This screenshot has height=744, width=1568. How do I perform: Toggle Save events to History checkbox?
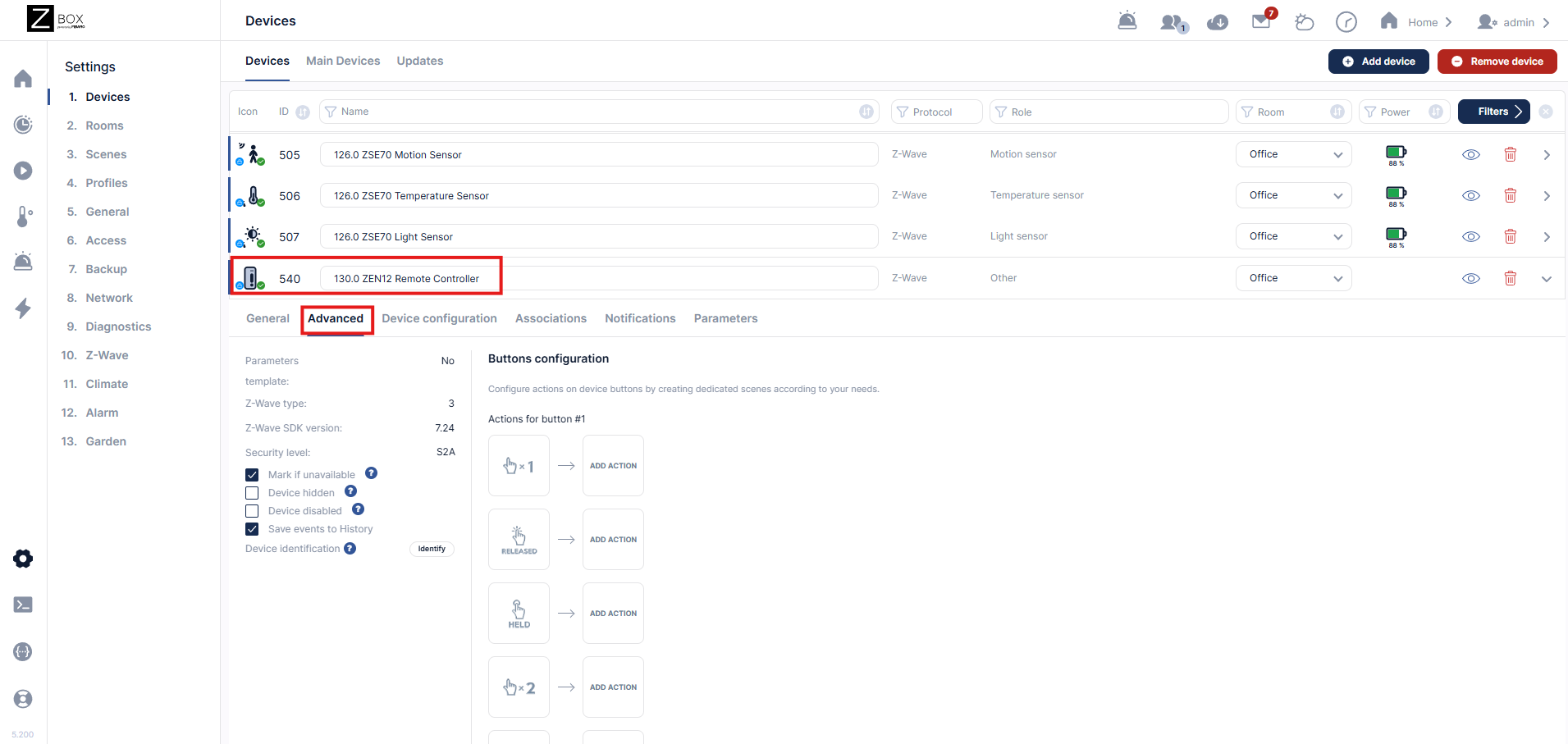pos(252,529)
